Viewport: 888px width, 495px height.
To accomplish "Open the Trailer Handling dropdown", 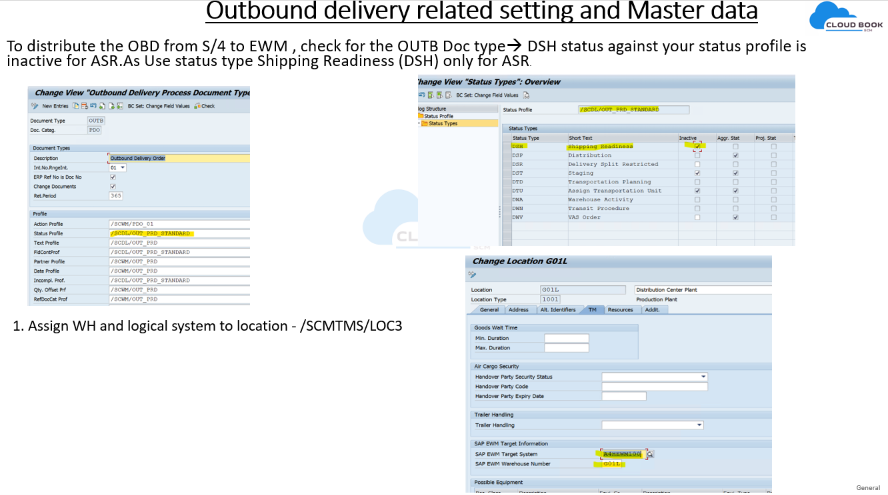I will coord(699,425).
